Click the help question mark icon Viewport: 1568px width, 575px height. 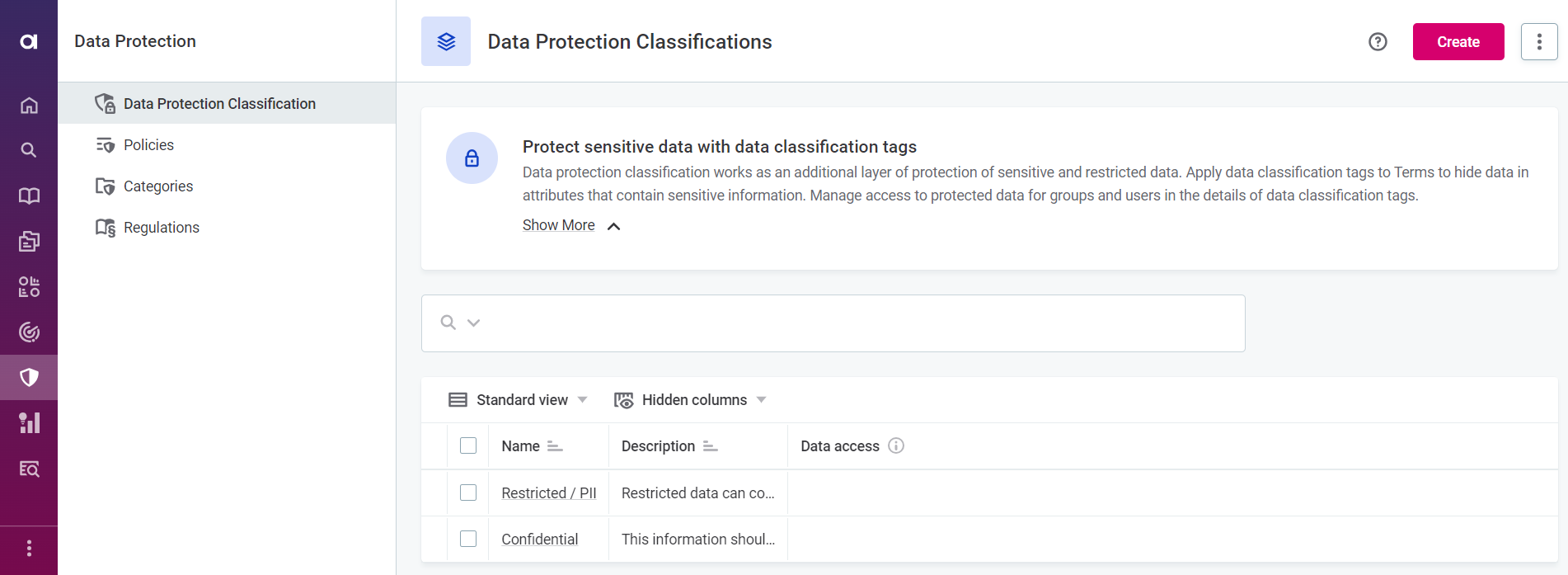pyautogui.click(x=1378, y=41)
